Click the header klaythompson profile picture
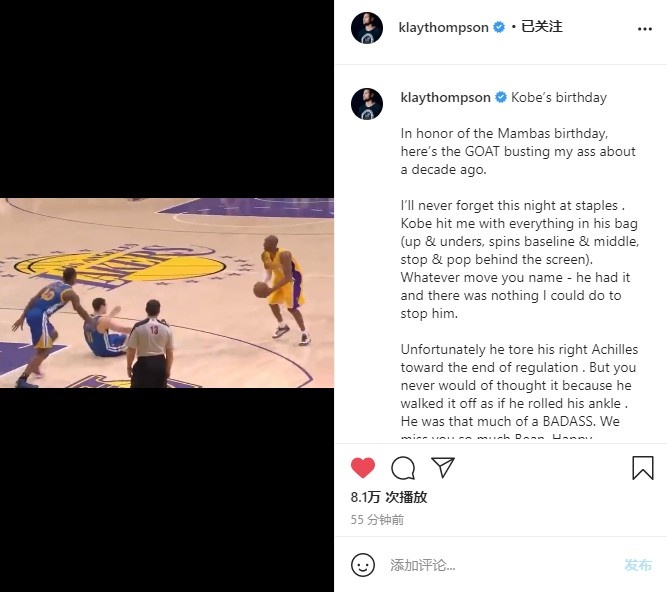This screenshot has width=667, height=592. 367,28
